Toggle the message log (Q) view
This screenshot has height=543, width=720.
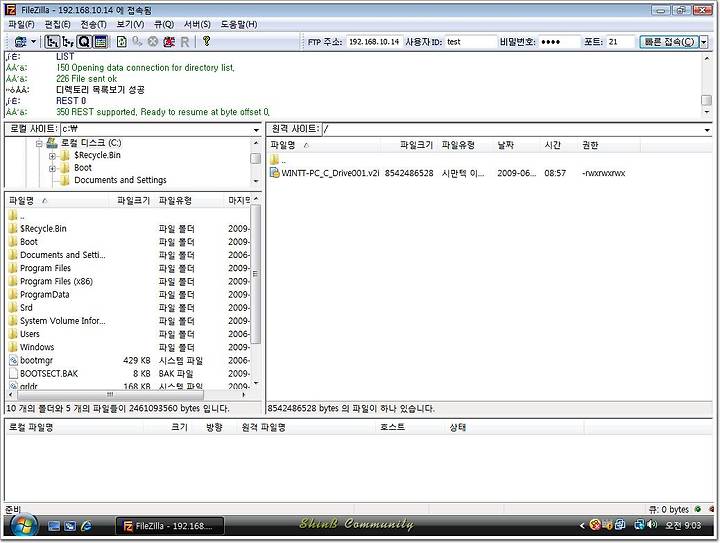[84, 42]
